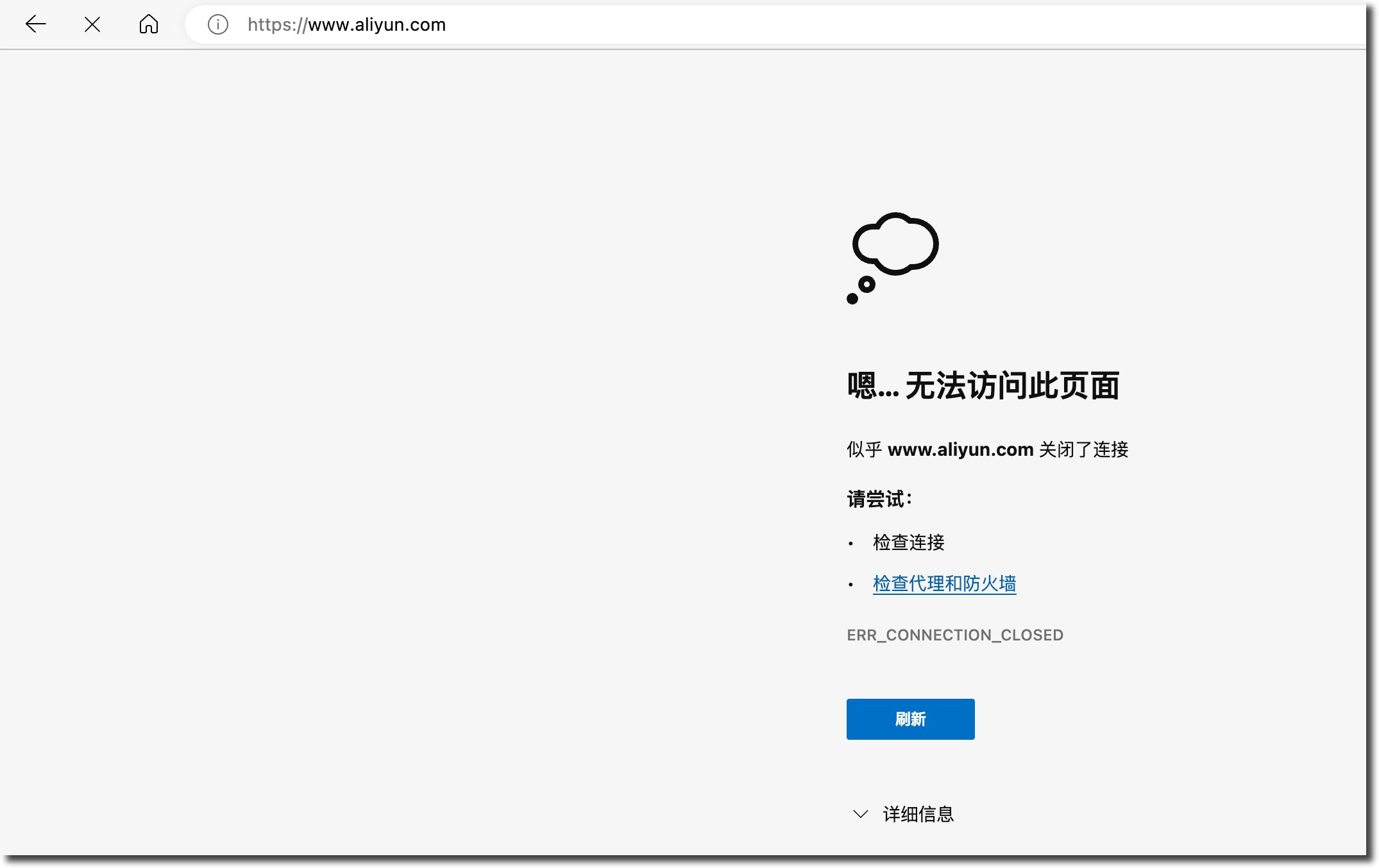Screen dimensions: 1379x868
Task: Click the back arrow in toolbar
Action: (x=36, y=24)
